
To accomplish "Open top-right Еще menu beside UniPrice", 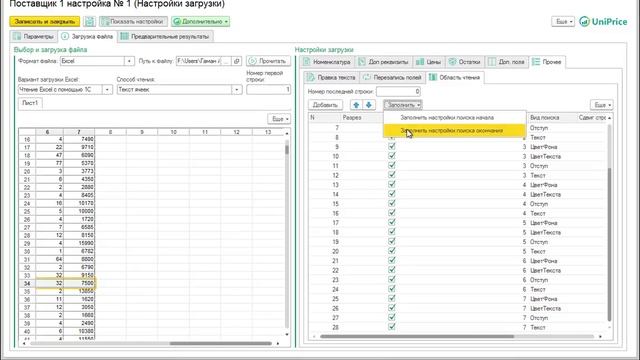I will click(x=563, y=21).
